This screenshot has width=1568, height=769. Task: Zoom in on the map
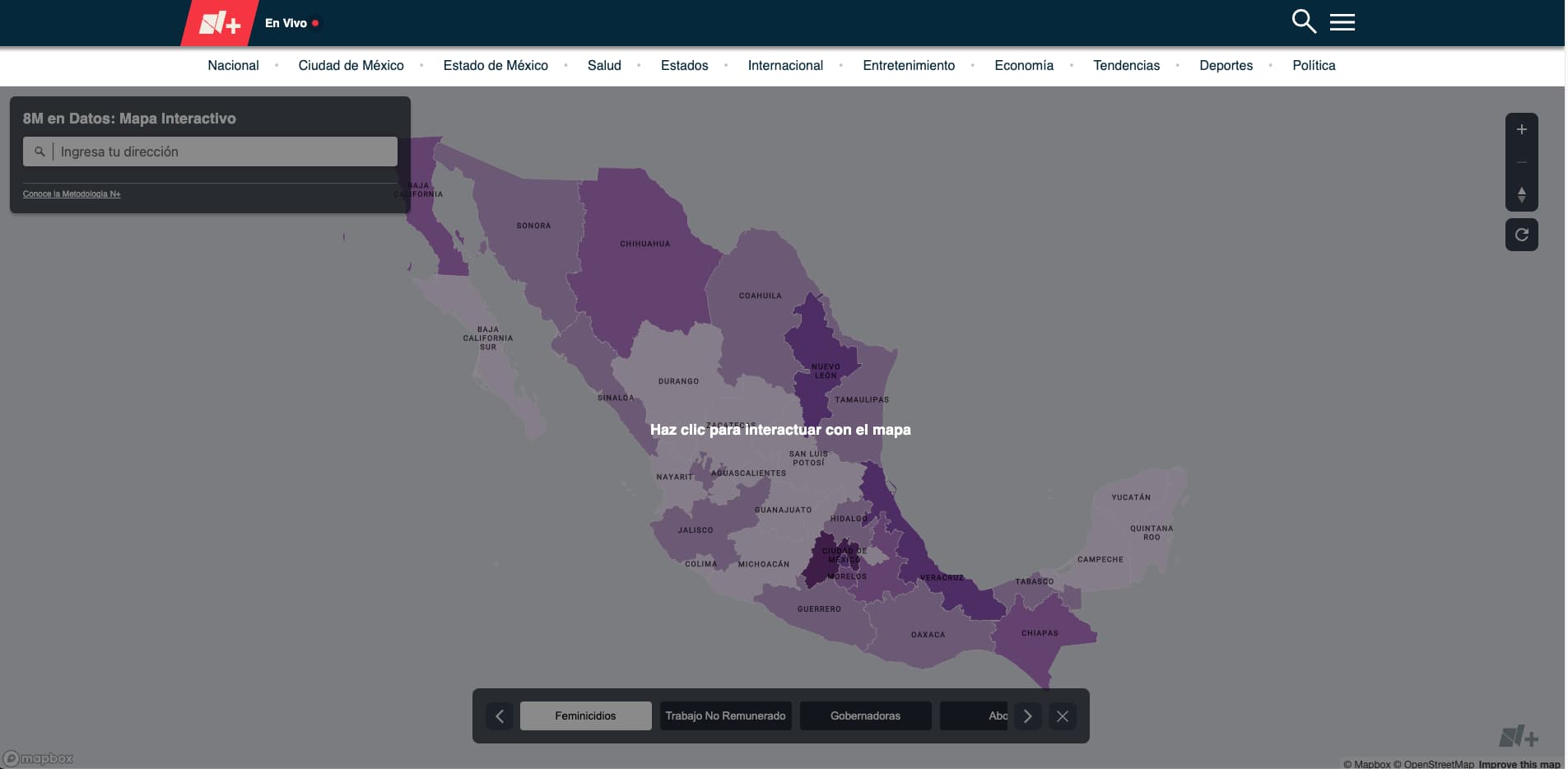coord(1521,129)
